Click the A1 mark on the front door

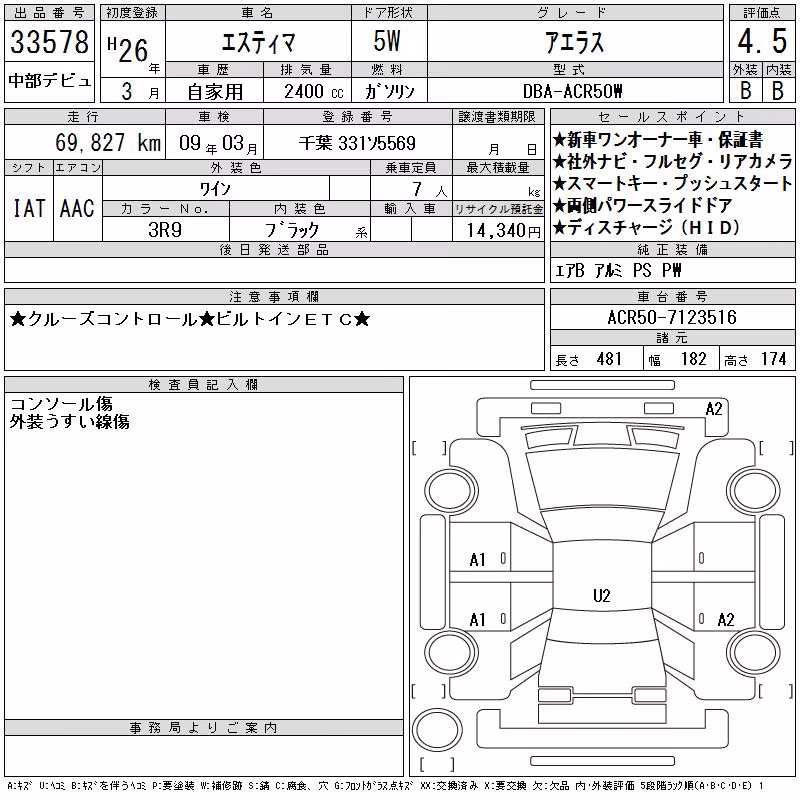point(477,560)
